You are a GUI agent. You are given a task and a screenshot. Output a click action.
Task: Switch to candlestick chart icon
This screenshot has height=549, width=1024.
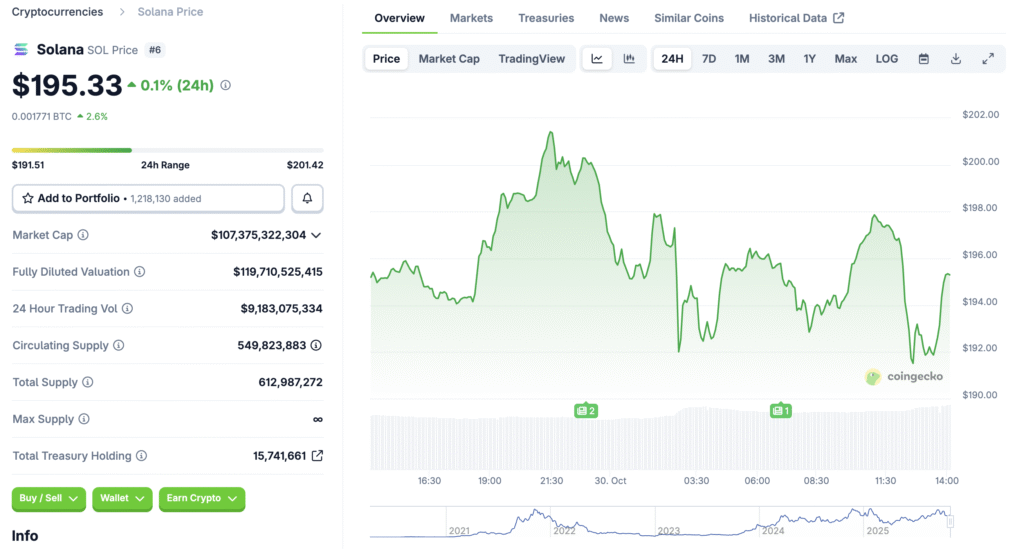click(x=629, y=59)
